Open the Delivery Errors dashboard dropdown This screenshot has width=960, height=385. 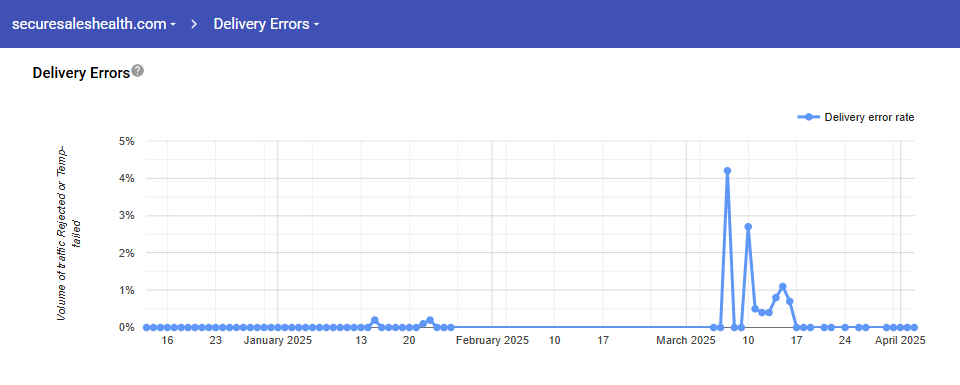[266, 24]
